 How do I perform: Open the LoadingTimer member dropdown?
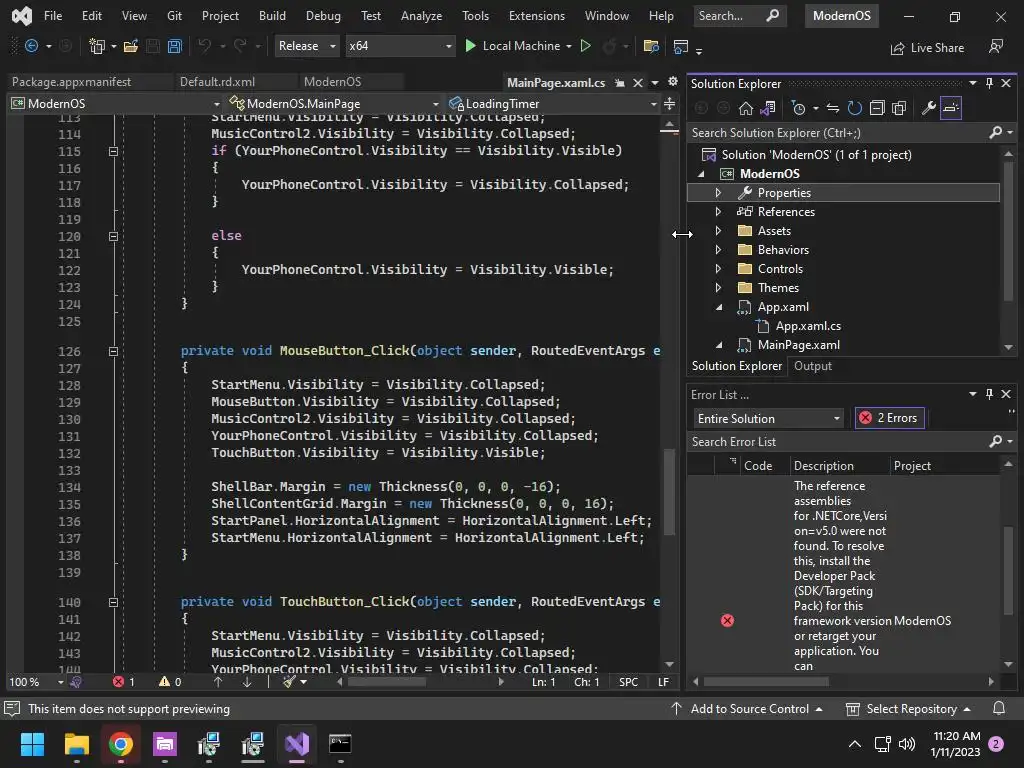552,104
